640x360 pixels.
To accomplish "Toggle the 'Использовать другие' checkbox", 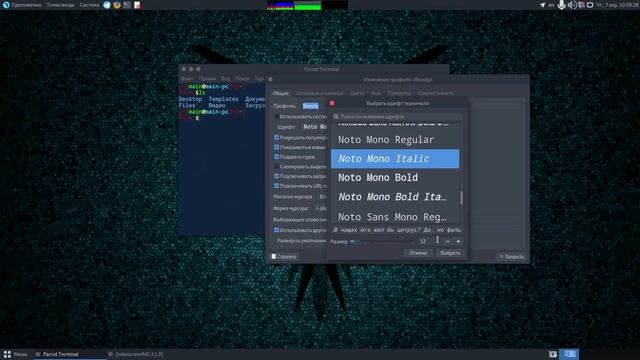I will click(x=276, y=230).
